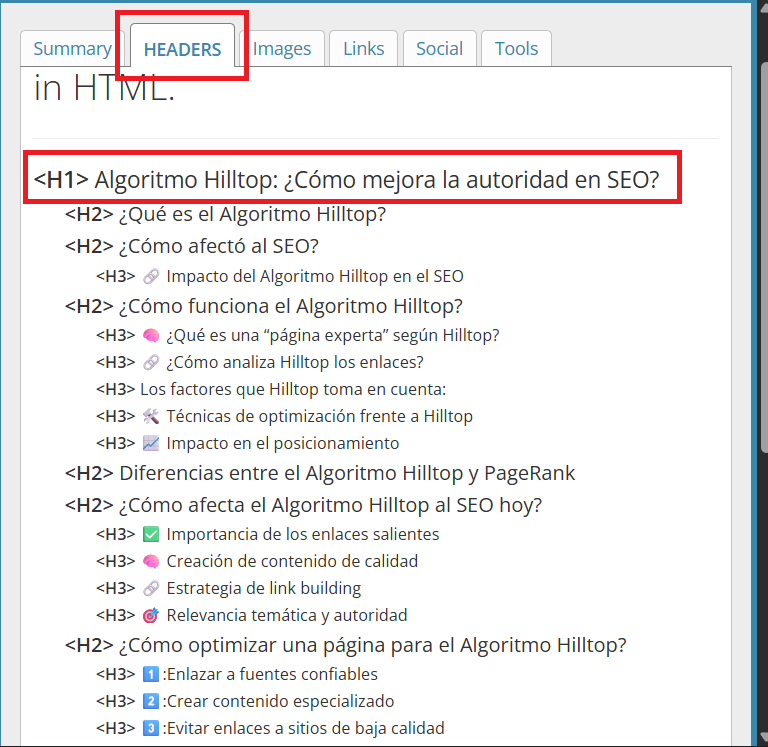This screenshot has width=768, height=747.
Task: Click the number 3 icon by Evitar enlaces
Action: (151, 728)
